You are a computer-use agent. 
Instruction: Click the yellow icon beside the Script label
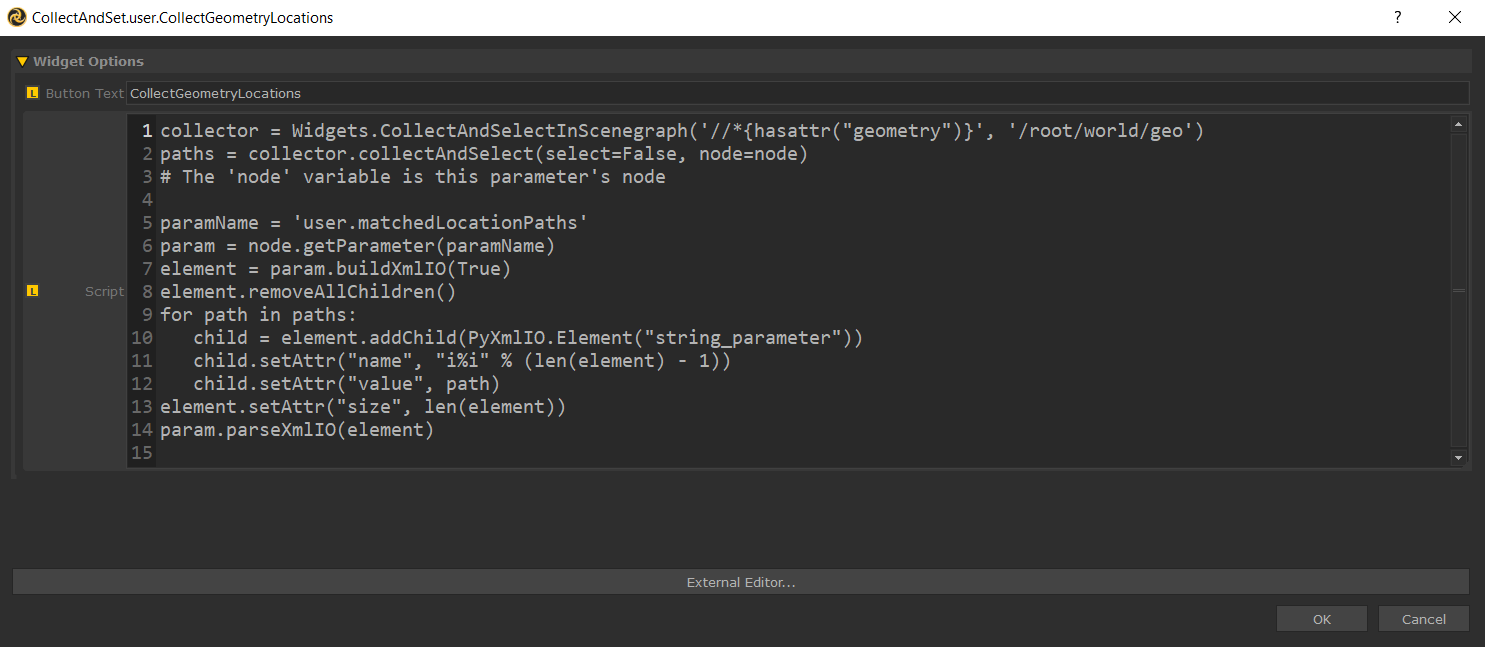click(x=33, y=291)
